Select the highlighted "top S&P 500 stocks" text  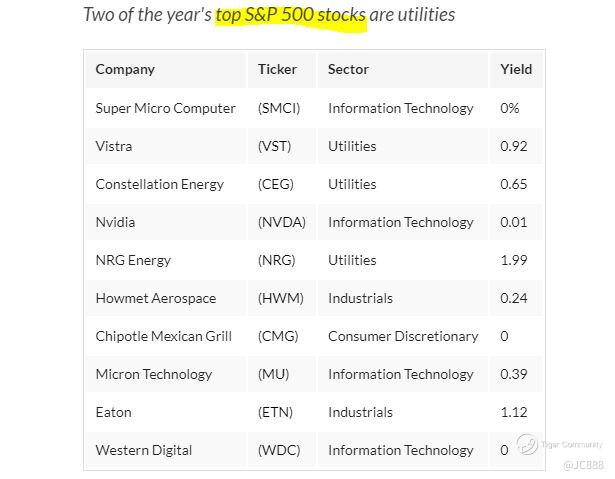point(290,15)
